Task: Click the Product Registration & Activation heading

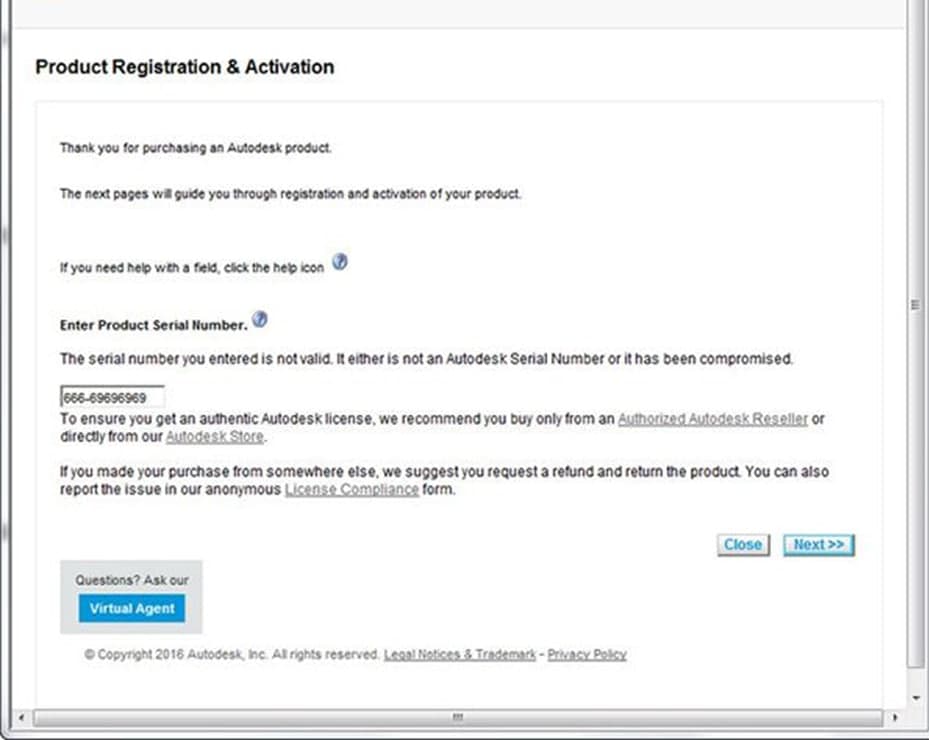Action: click(x=185, y=67)
